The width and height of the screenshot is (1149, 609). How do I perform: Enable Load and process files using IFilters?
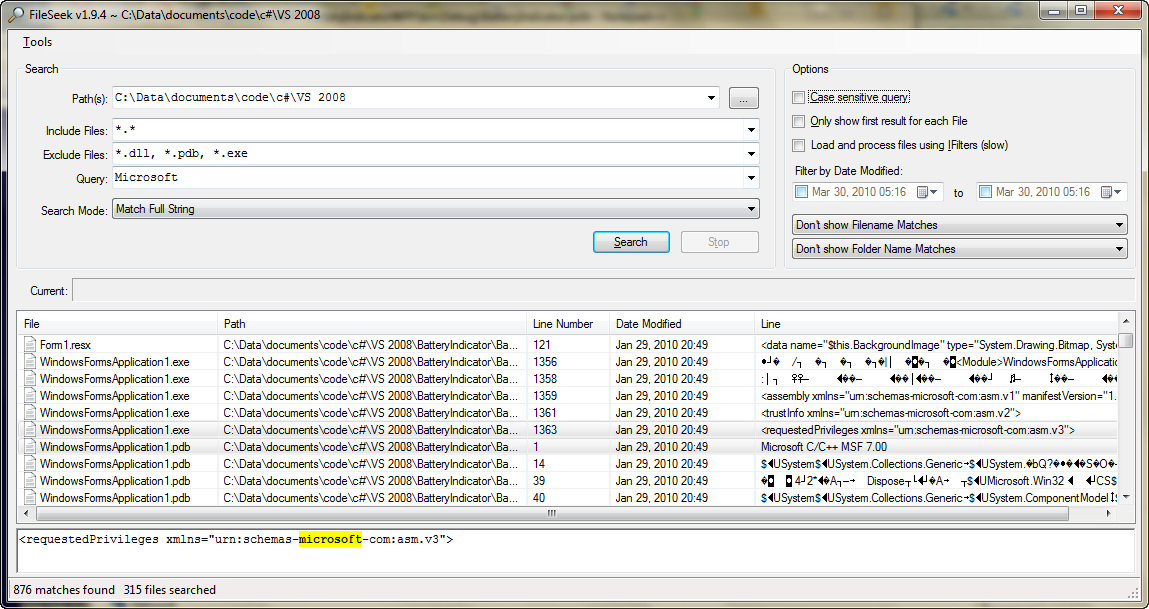tap(798, 145)
